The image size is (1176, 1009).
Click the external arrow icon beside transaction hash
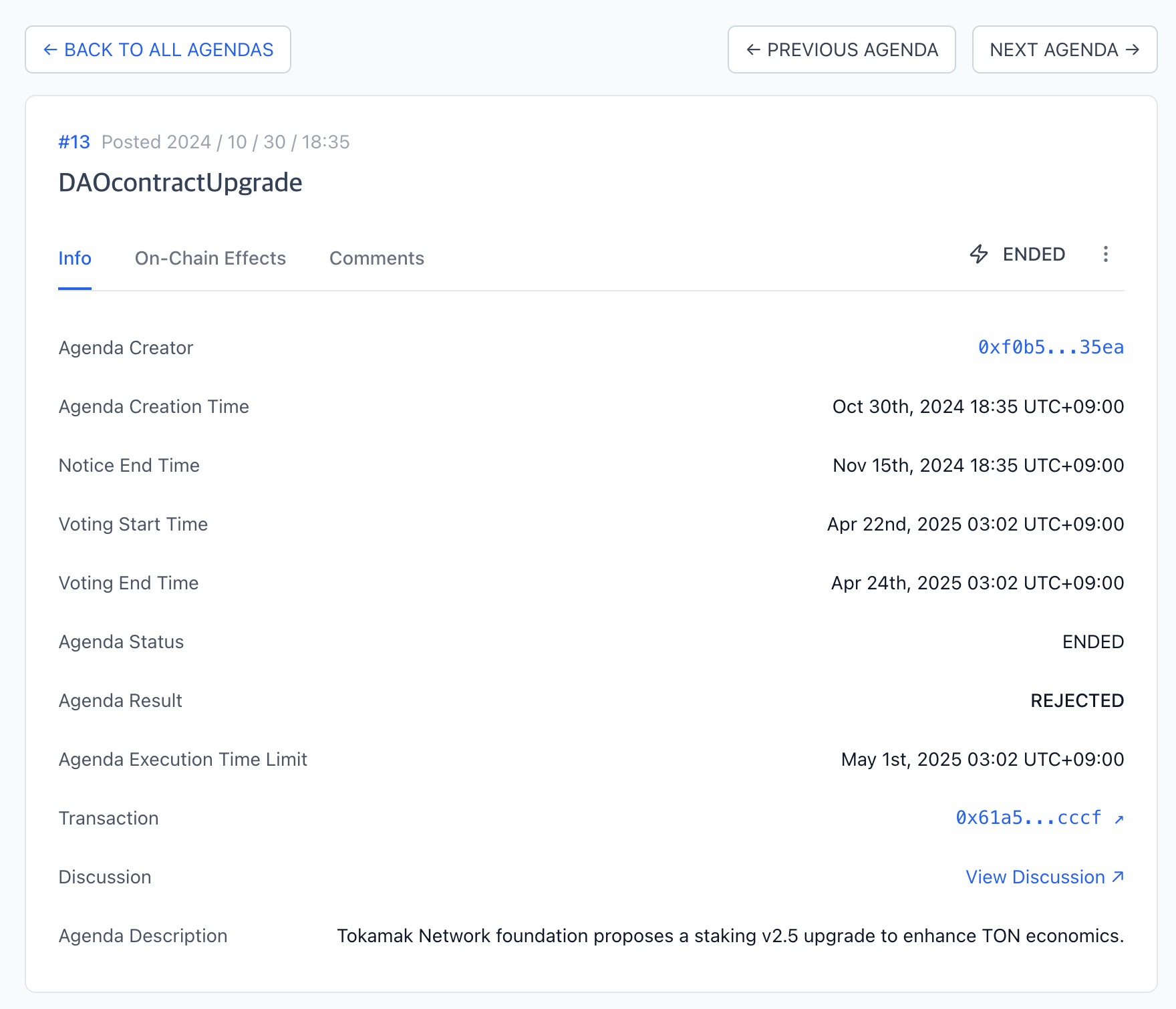[1119, 819]
